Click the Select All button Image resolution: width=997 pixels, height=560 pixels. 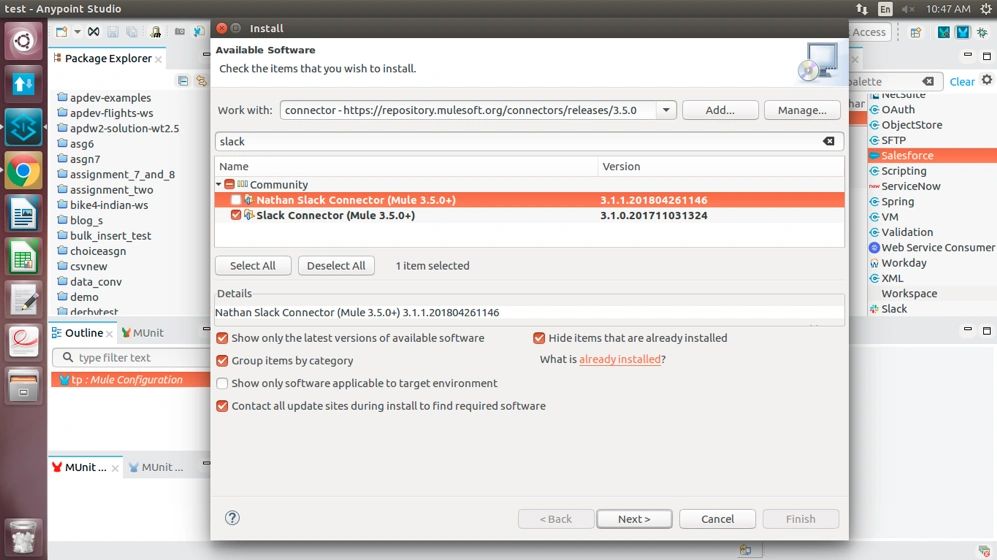coord(252,266)
